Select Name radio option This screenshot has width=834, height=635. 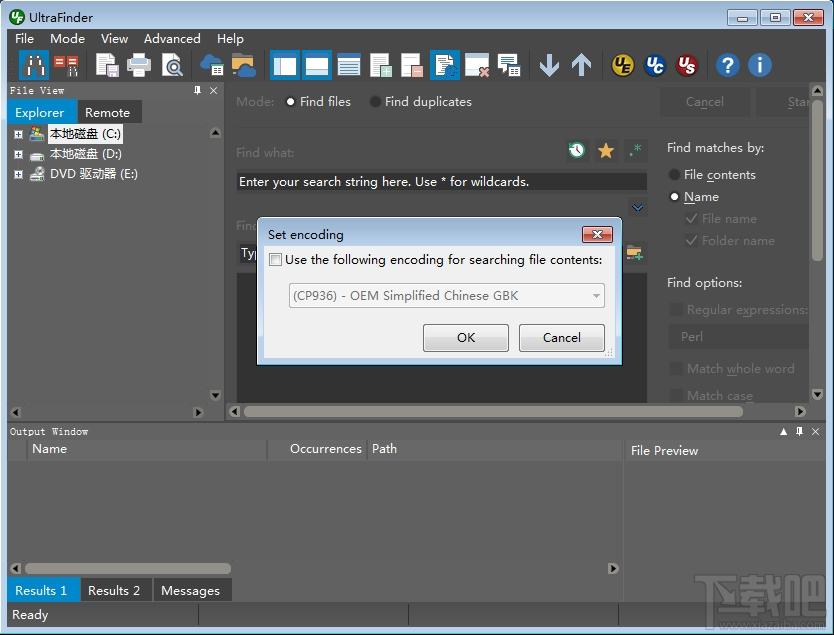pyautogui.click(x=674, y=197)
